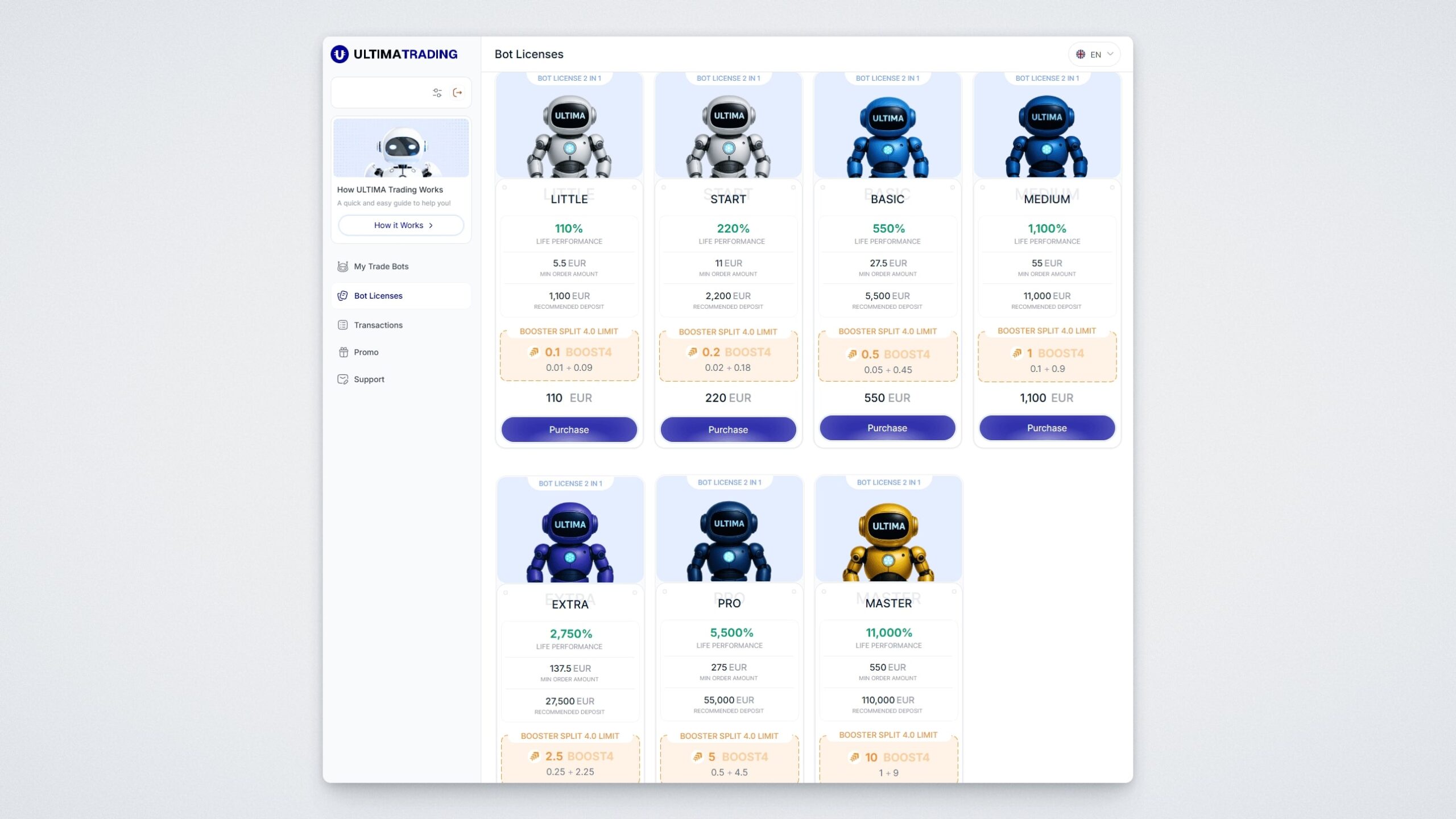Screen dimensions: 1456x819
Task: Click the Promo gift icon
Action: [343, 352]
